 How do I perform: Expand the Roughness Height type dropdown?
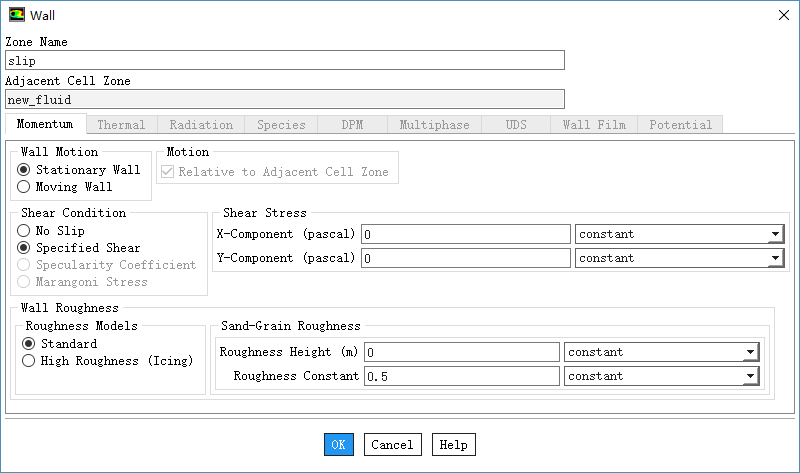click(x=661, y=352)
